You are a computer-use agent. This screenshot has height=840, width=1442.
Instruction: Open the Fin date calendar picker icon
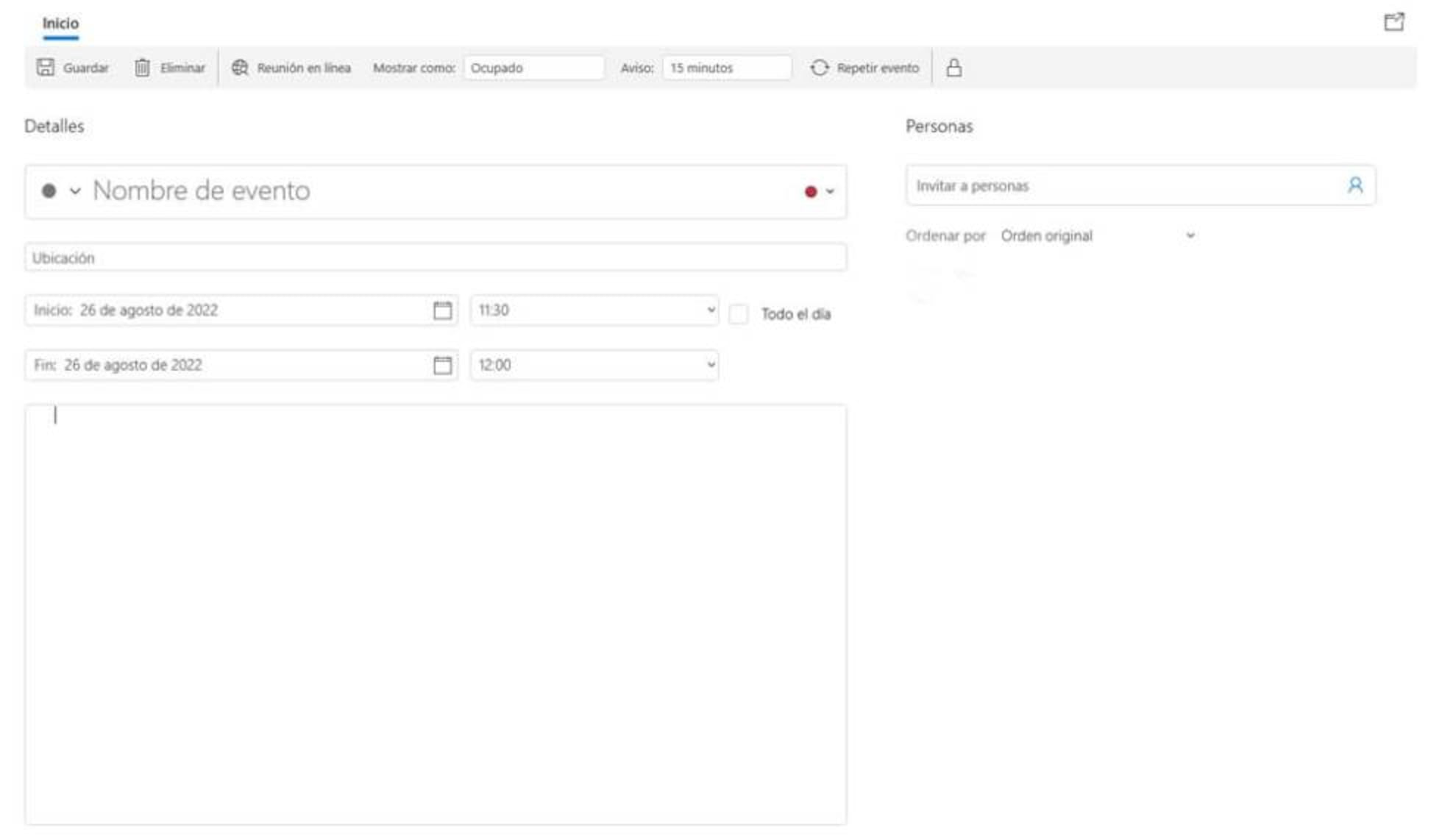point(442,366)
